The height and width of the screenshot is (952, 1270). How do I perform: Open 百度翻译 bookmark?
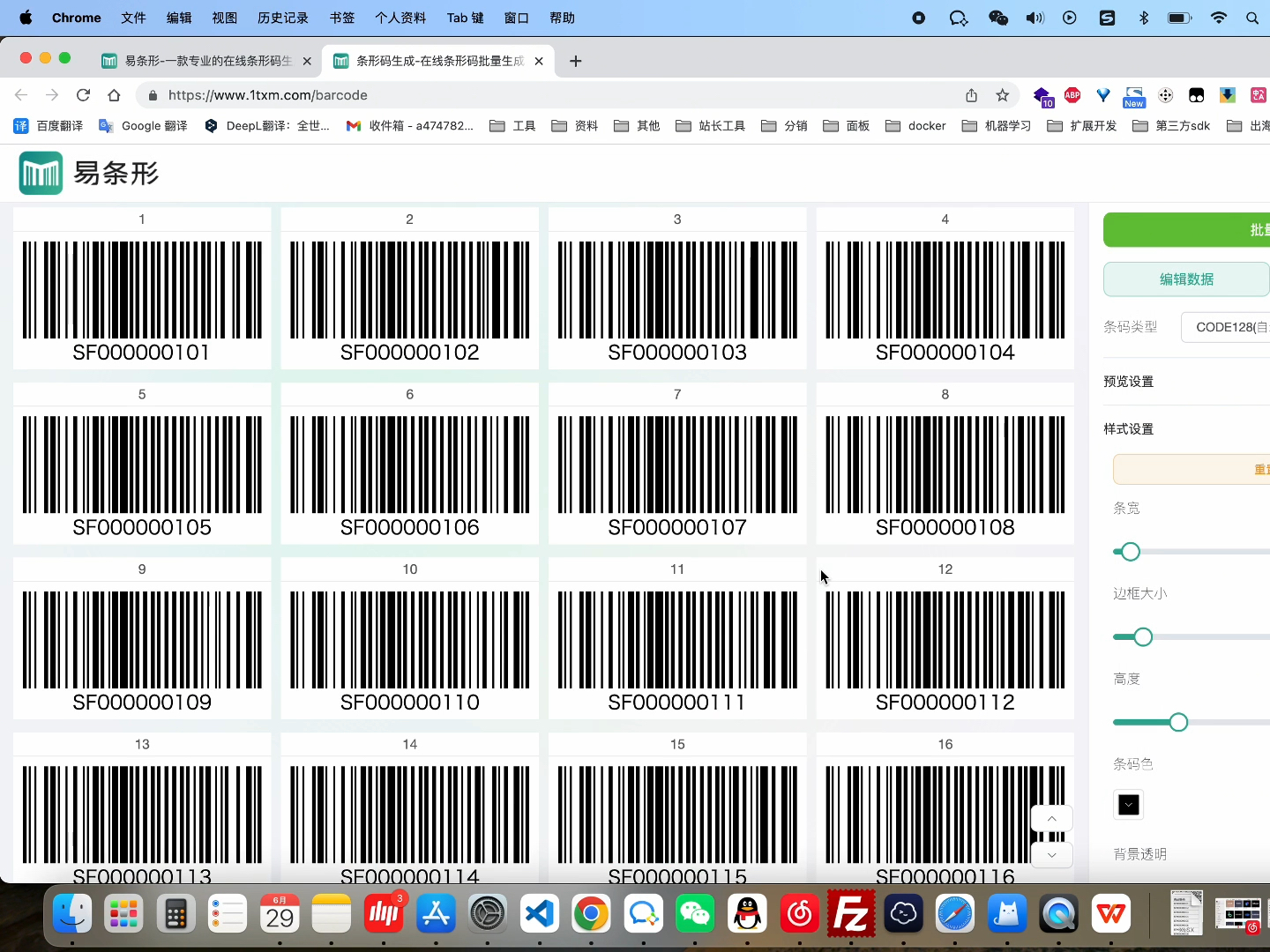(49, 126)
